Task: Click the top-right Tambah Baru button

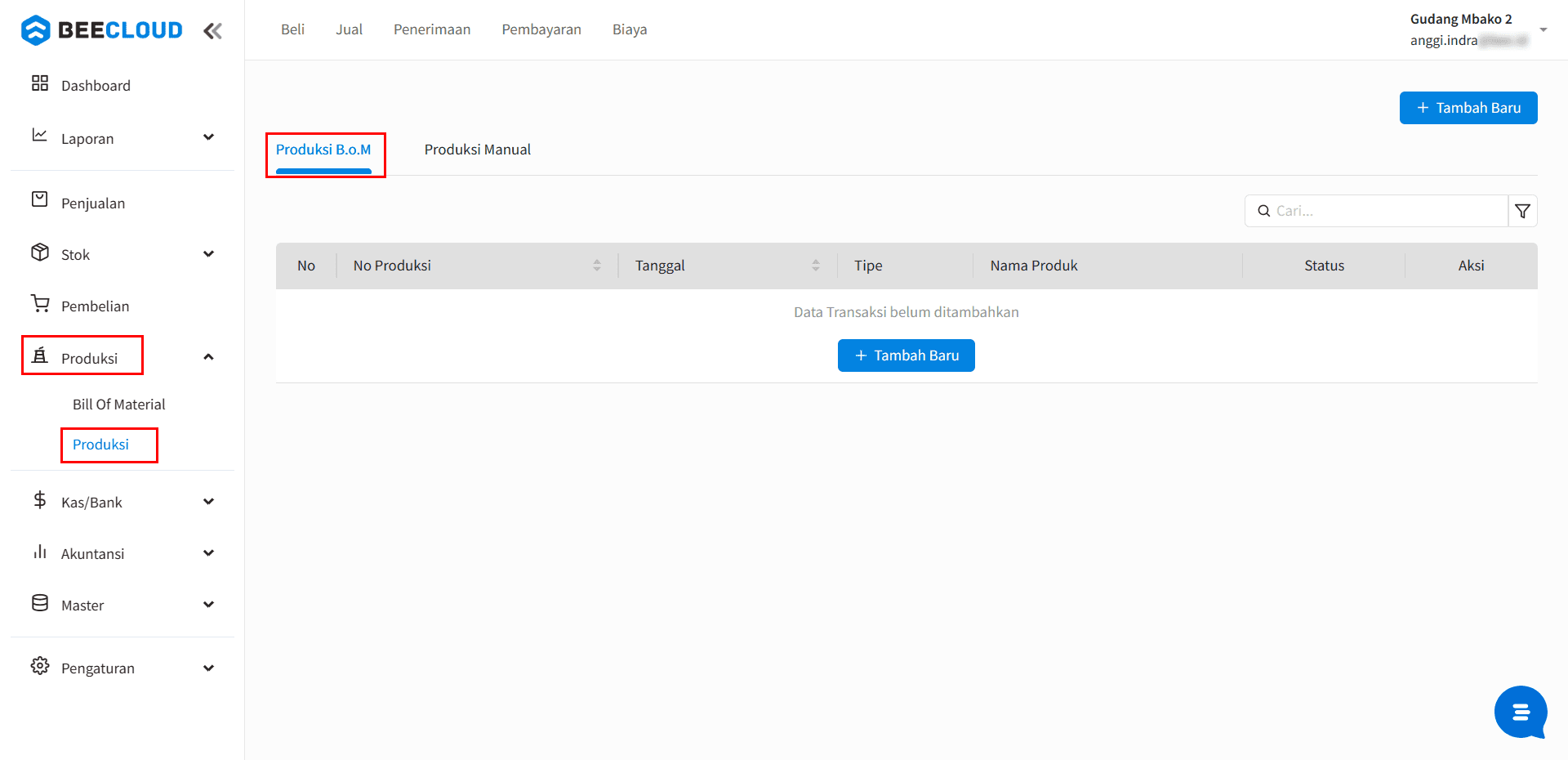Action: [1468, 108]
